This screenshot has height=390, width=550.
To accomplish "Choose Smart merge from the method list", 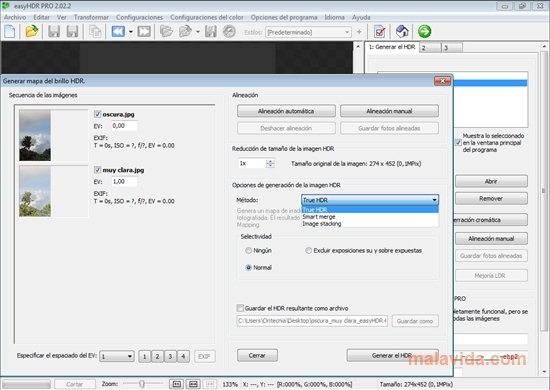I will coord(370,217).
